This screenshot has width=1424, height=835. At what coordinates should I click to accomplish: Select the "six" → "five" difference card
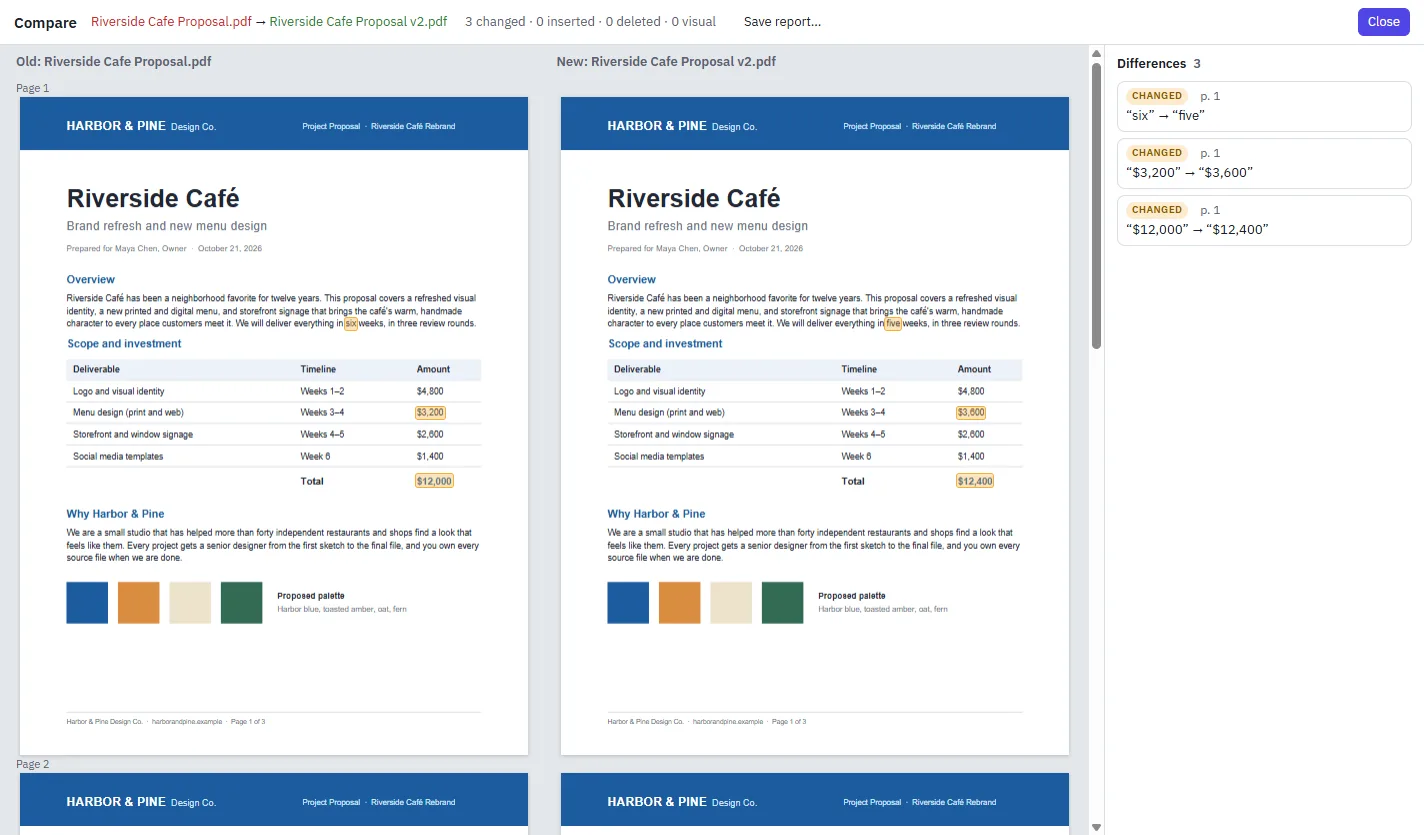point(1264,105)
